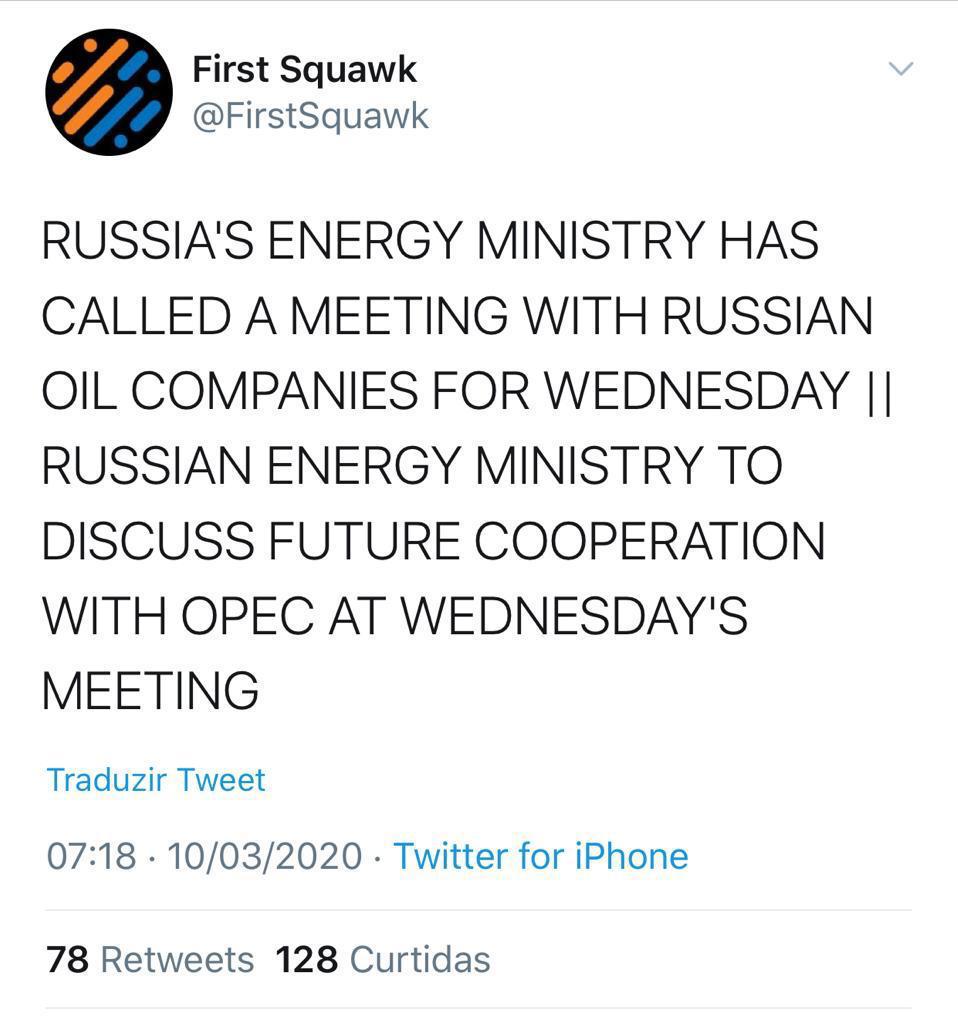Click the 07:18 timestamp

click(91, 856)
